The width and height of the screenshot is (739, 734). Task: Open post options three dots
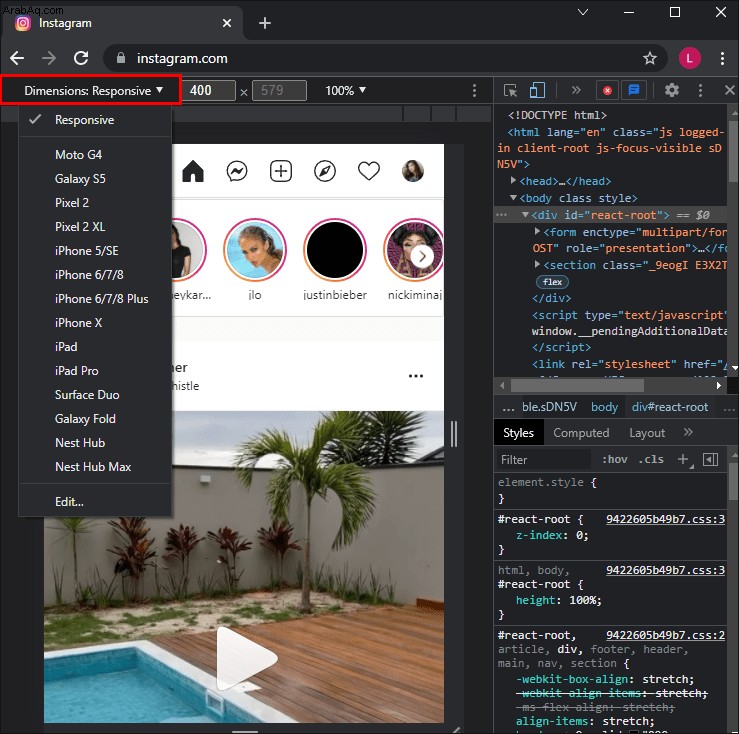click(x=416, y=376)
